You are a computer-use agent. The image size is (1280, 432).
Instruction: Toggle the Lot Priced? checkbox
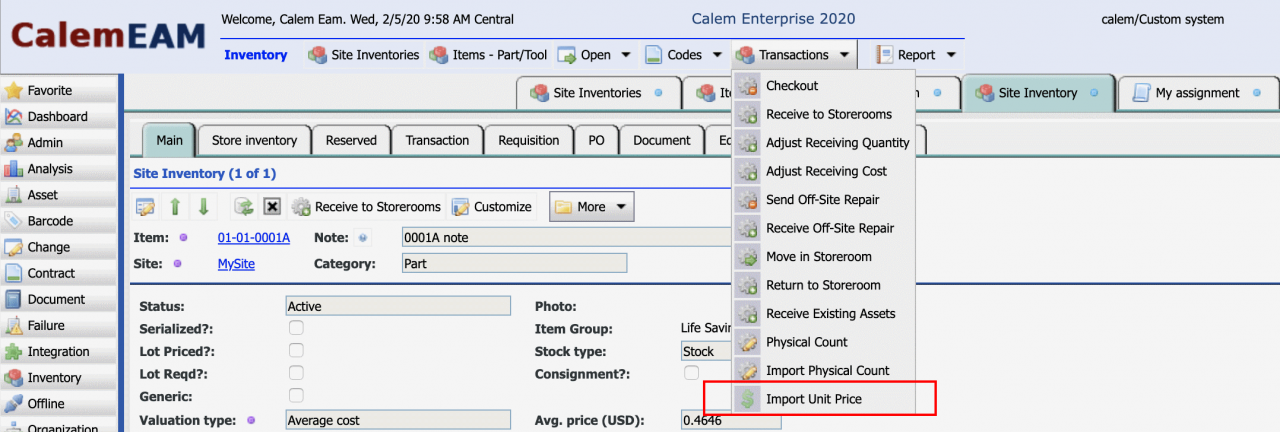point(296,350)
